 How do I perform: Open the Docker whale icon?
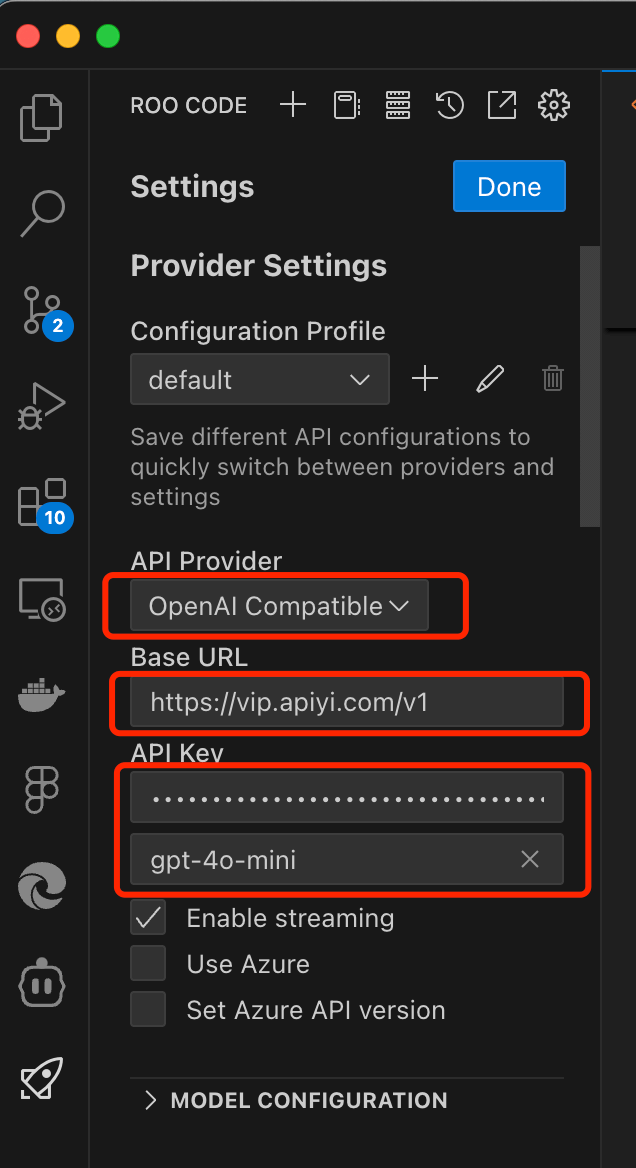click(42, 694)
